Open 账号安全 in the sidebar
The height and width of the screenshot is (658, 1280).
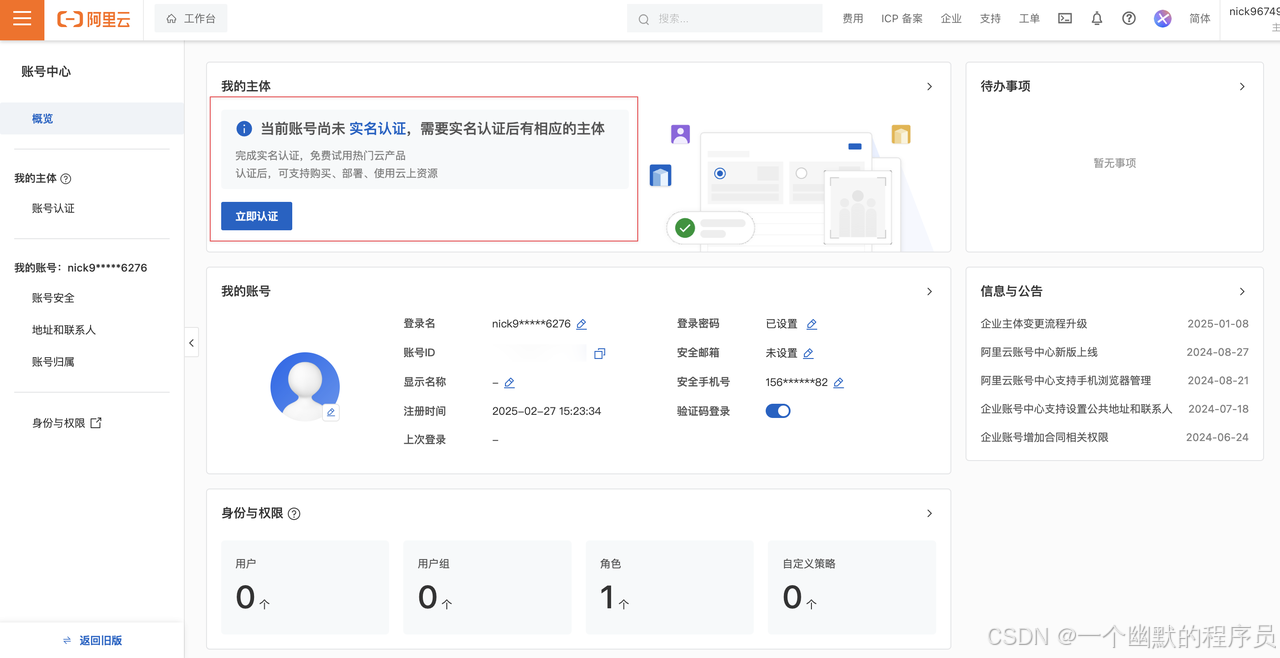tap(53, 298)
